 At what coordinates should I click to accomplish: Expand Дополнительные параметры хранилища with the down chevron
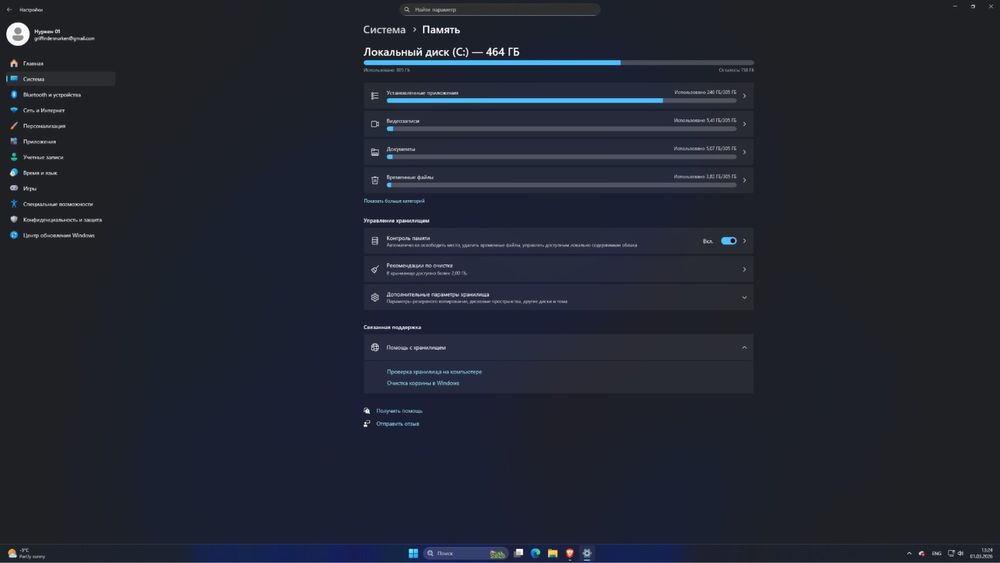point(744,297)
